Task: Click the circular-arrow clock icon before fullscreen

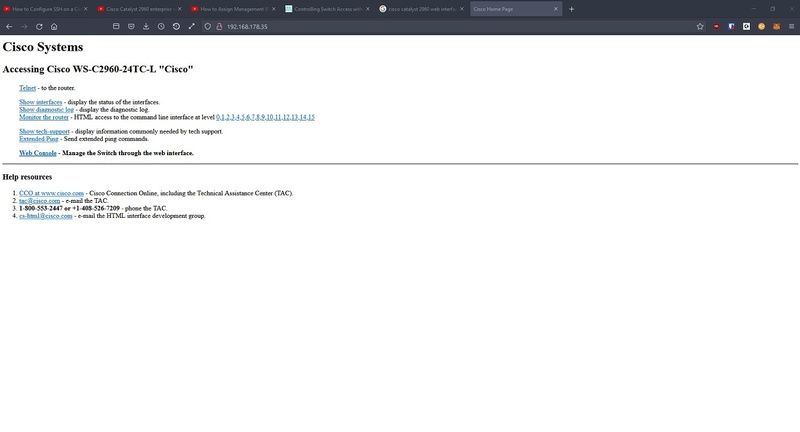Action: [176, 27]
